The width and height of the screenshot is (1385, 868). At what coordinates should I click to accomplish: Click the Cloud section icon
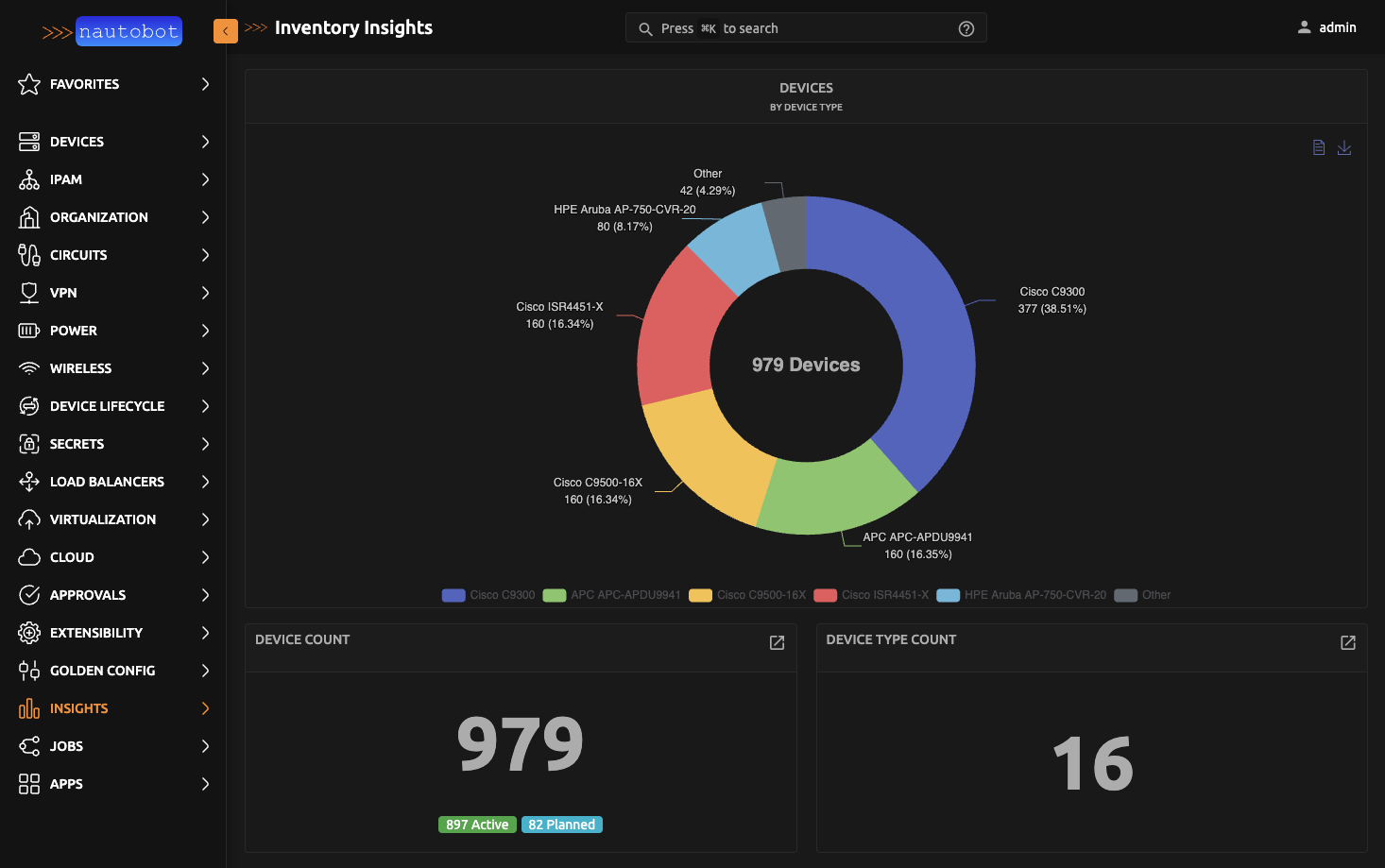(29, 557)
